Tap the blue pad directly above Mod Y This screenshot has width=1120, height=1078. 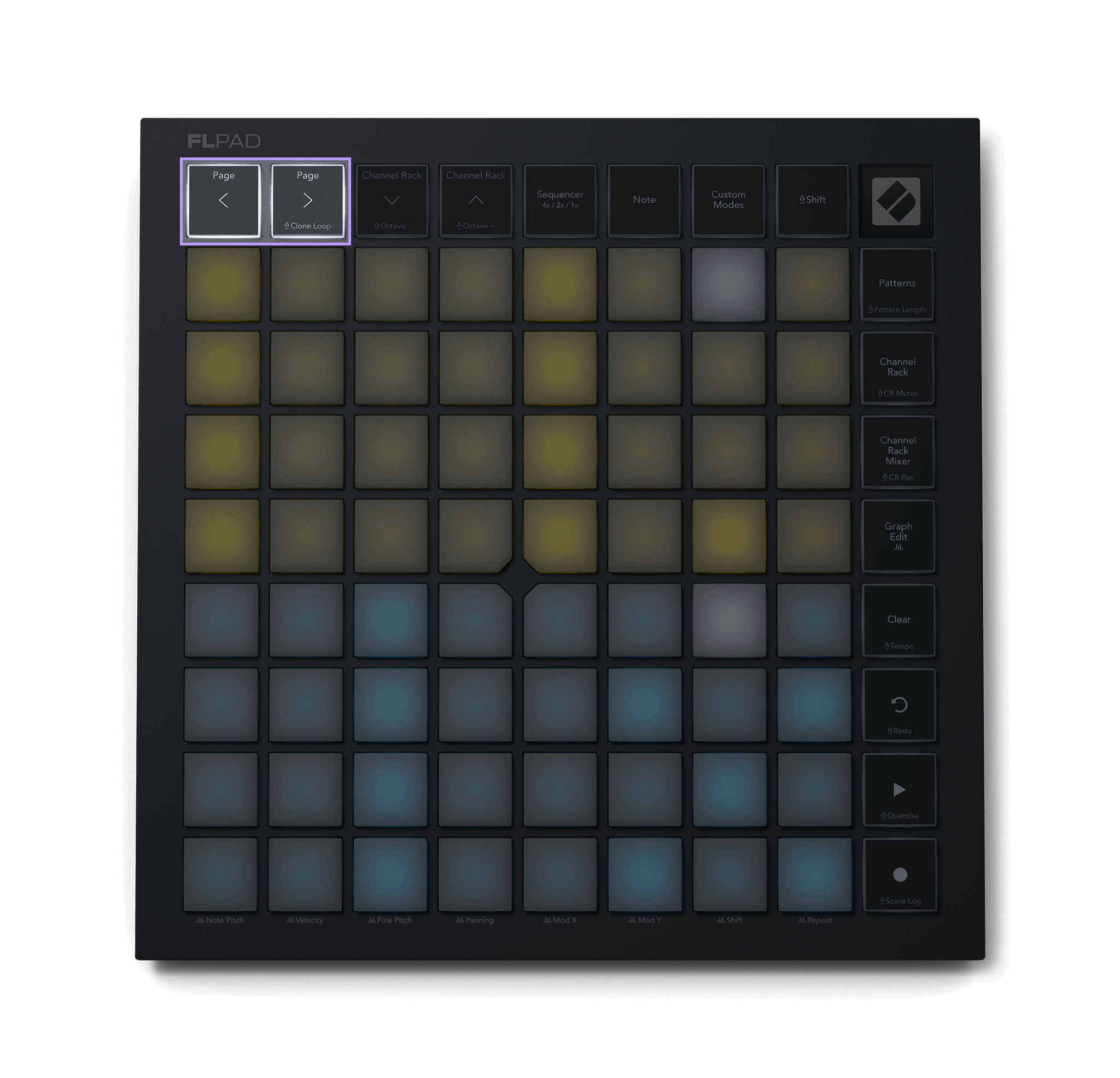(x=645, y=875)
